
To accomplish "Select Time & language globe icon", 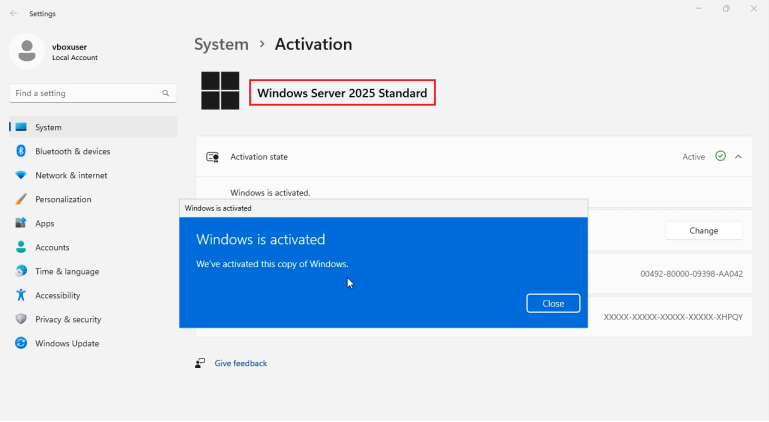I will [x=20, y=271].
